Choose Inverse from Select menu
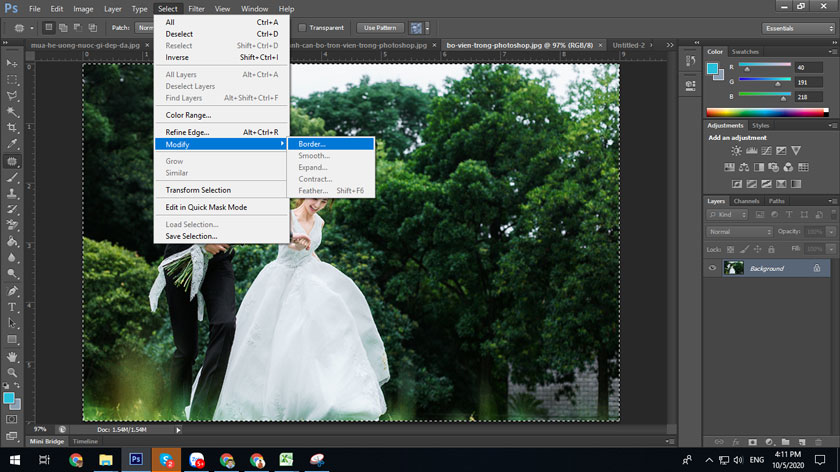 click(x=221, y=57)
